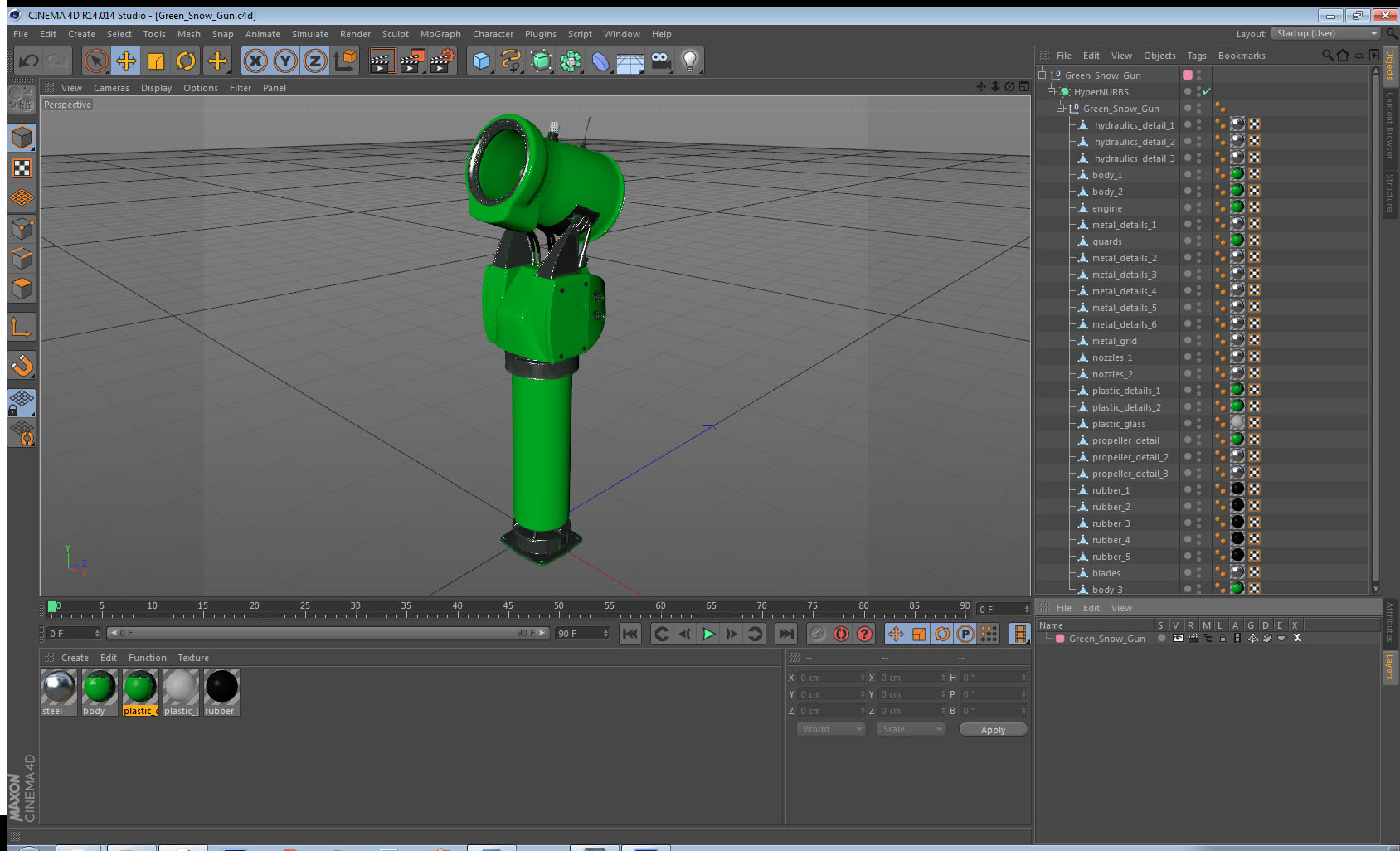The height and width of the screenshot is (851, 1400).
Task: Click the record active objects button
Action: click(817, 634)
